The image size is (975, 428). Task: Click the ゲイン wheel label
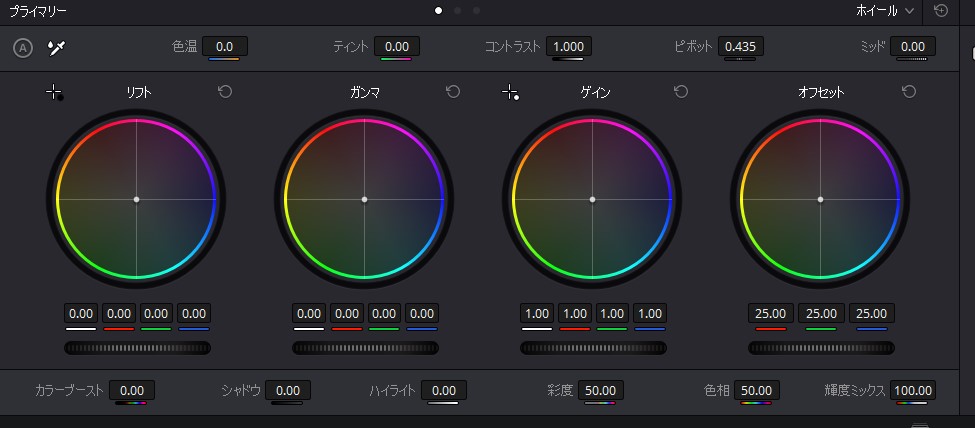[595, 93]
